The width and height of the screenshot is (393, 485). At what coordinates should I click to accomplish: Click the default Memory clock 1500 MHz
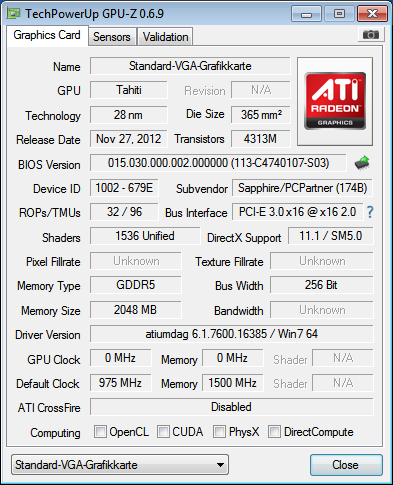(233, 383)
